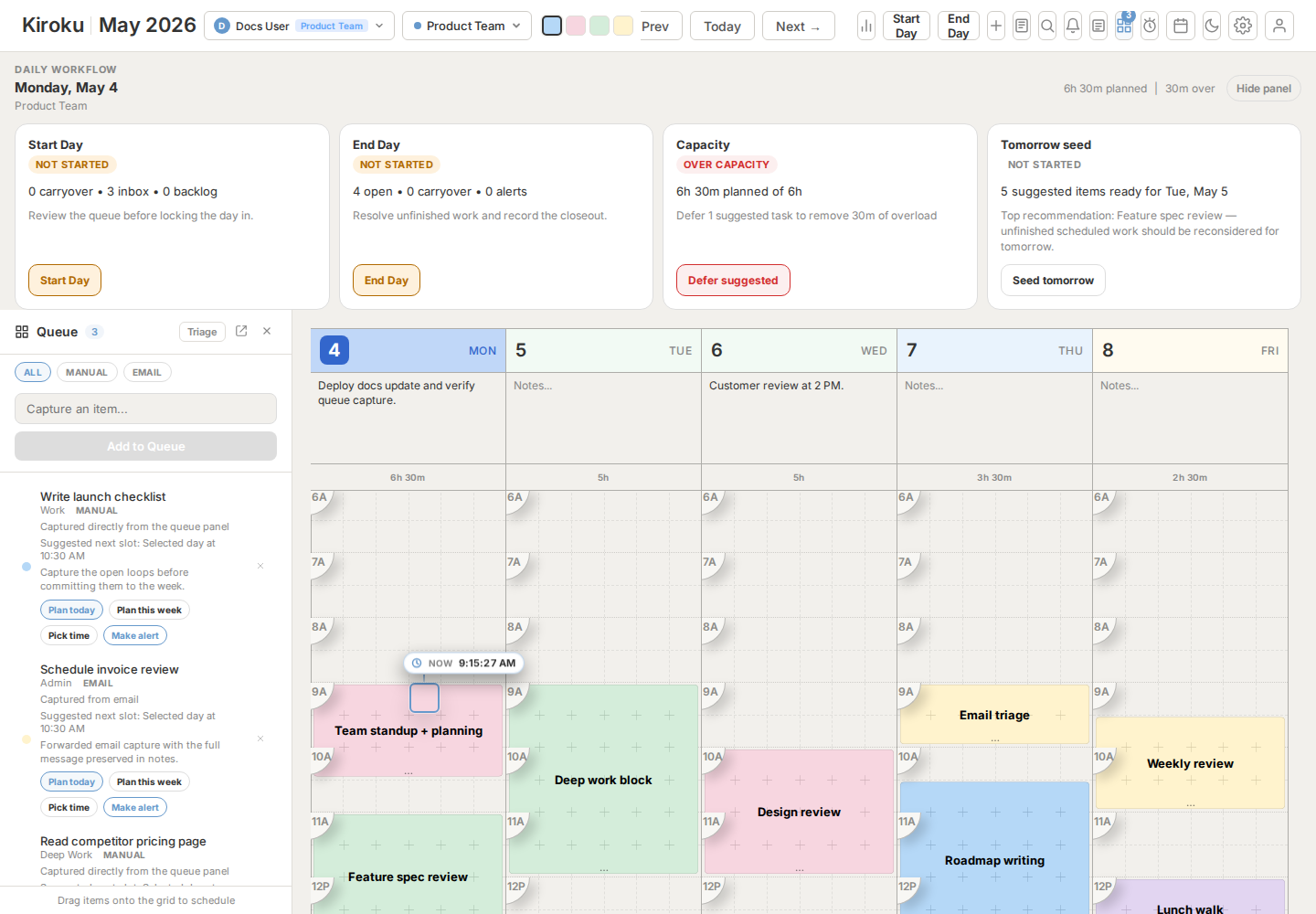Open Triage in the Queue panel
The height and width of the screenshot is (914, 1316).
tap(202, 332)
